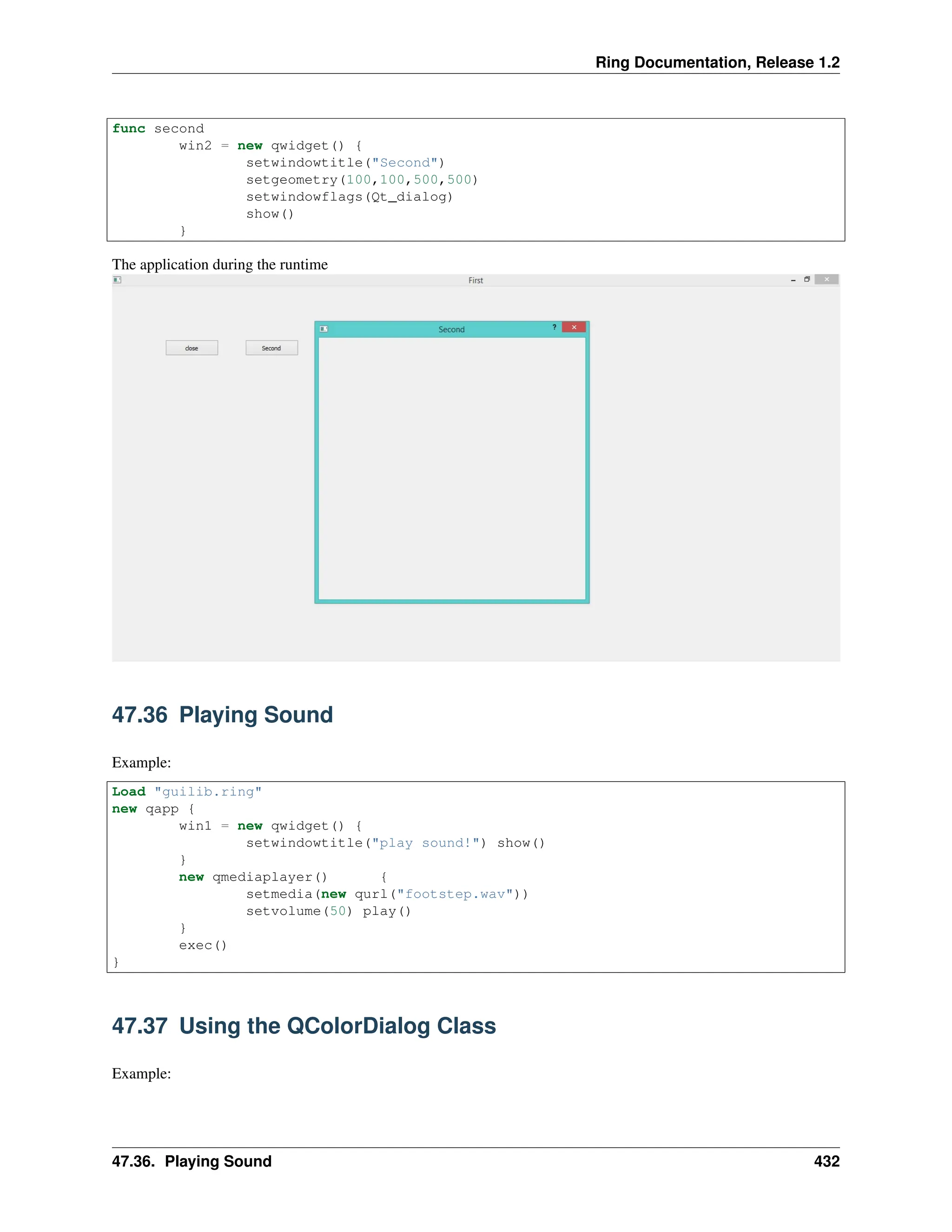Screen dimensions: 952x1232
Task: Close the First window
Action: [x=826, y=279]
